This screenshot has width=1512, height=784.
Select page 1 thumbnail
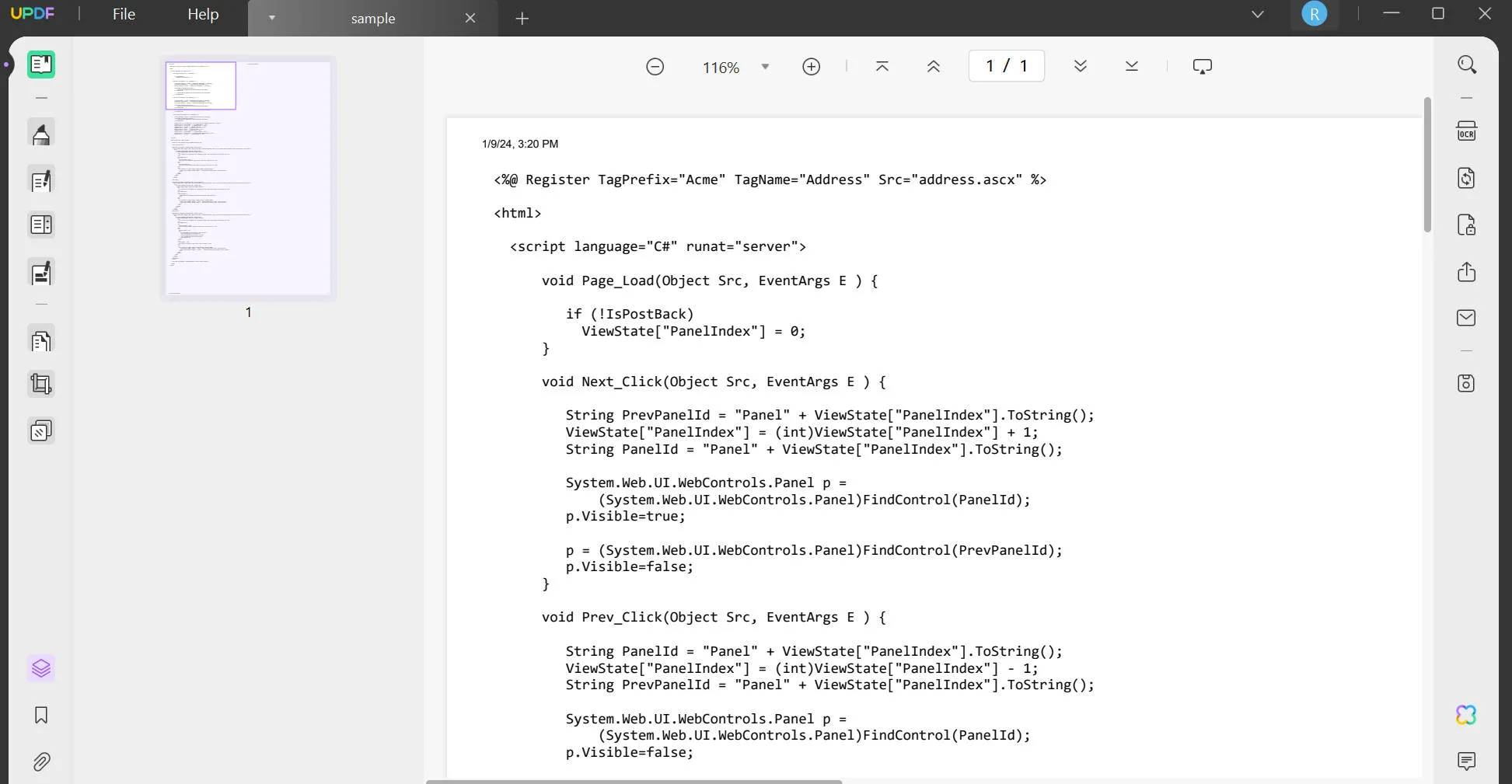[x=248, y=178]
